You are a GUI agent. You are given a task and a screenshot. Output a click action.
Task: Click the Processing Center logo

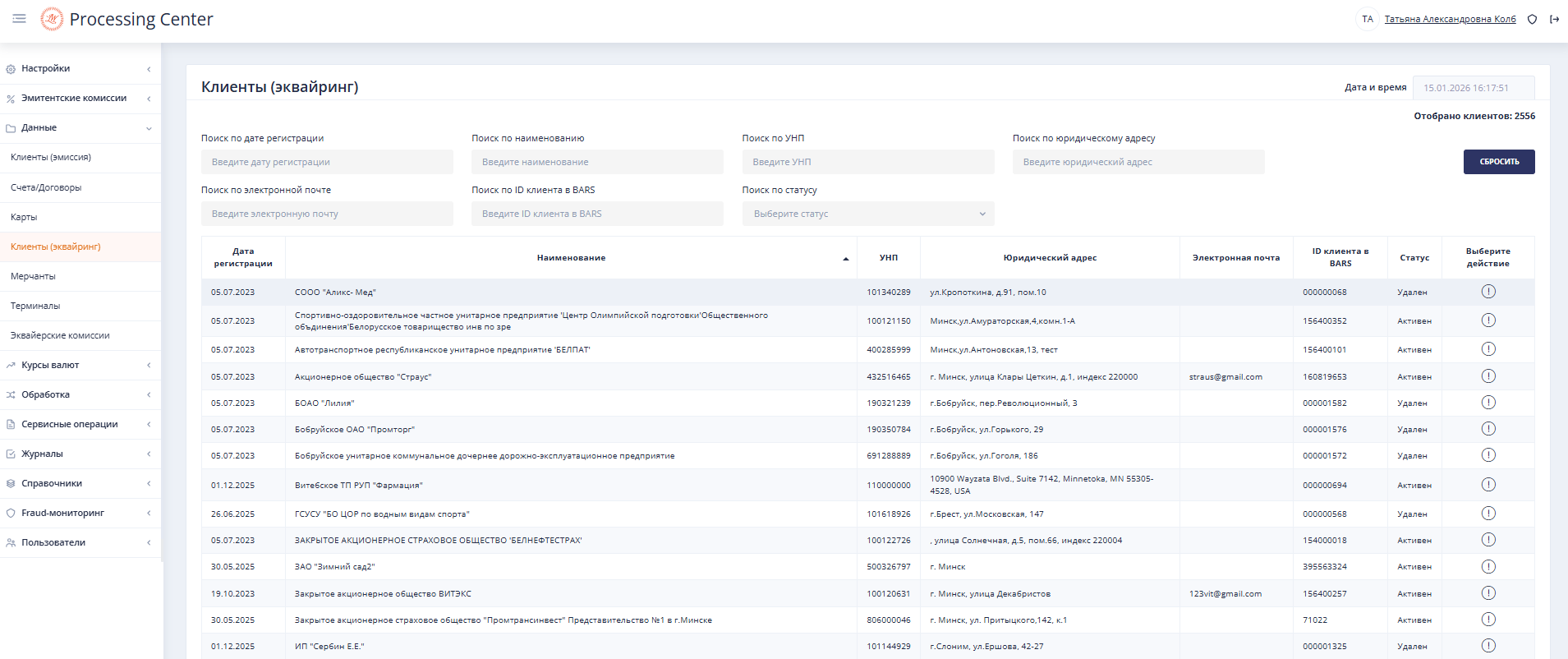pos(52,19)
